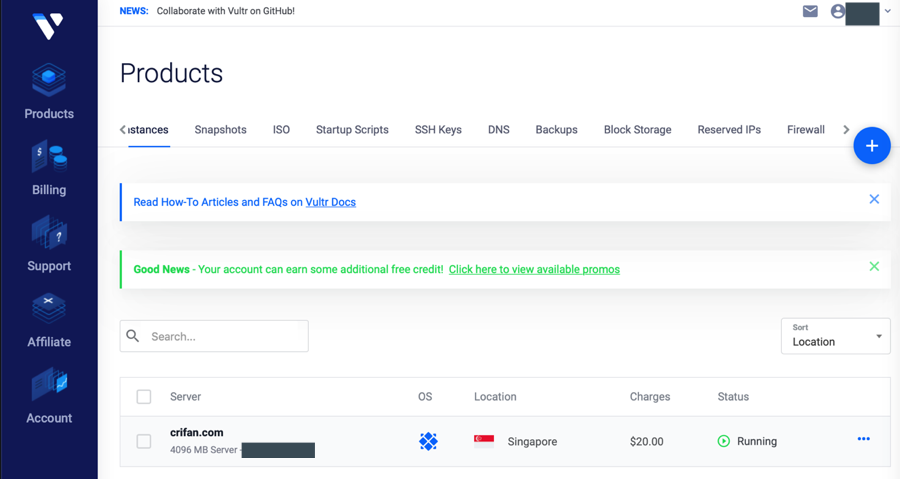Screen dimensions: 900x479
Task: Open the three-dots menu for crifan.com server
Action: point(863,440)
